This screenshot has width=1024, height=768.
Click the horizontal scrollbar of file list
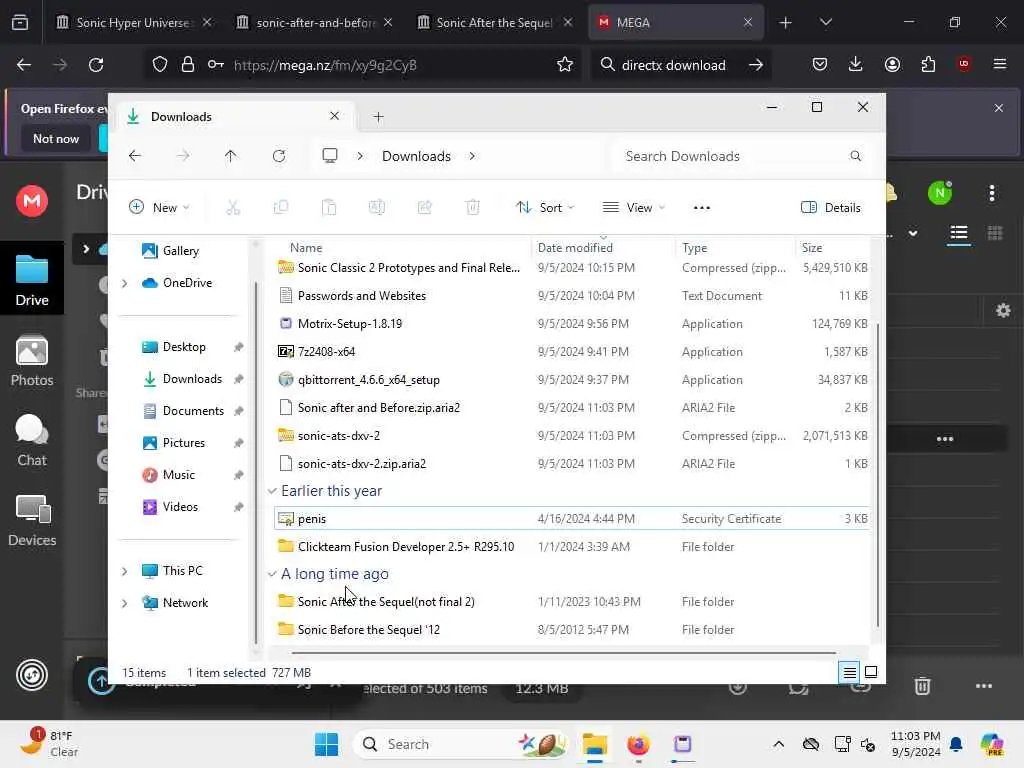click(x=563, y=652)
